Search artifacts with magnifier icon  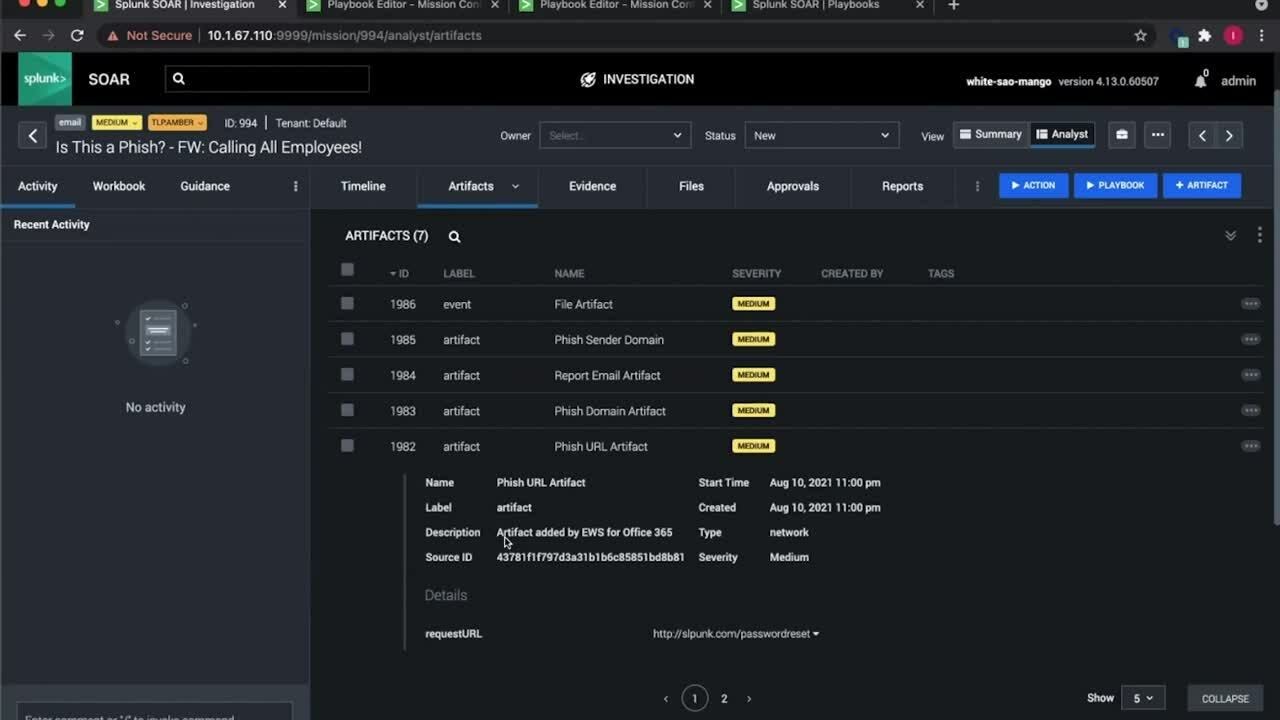tap(454, 237)
